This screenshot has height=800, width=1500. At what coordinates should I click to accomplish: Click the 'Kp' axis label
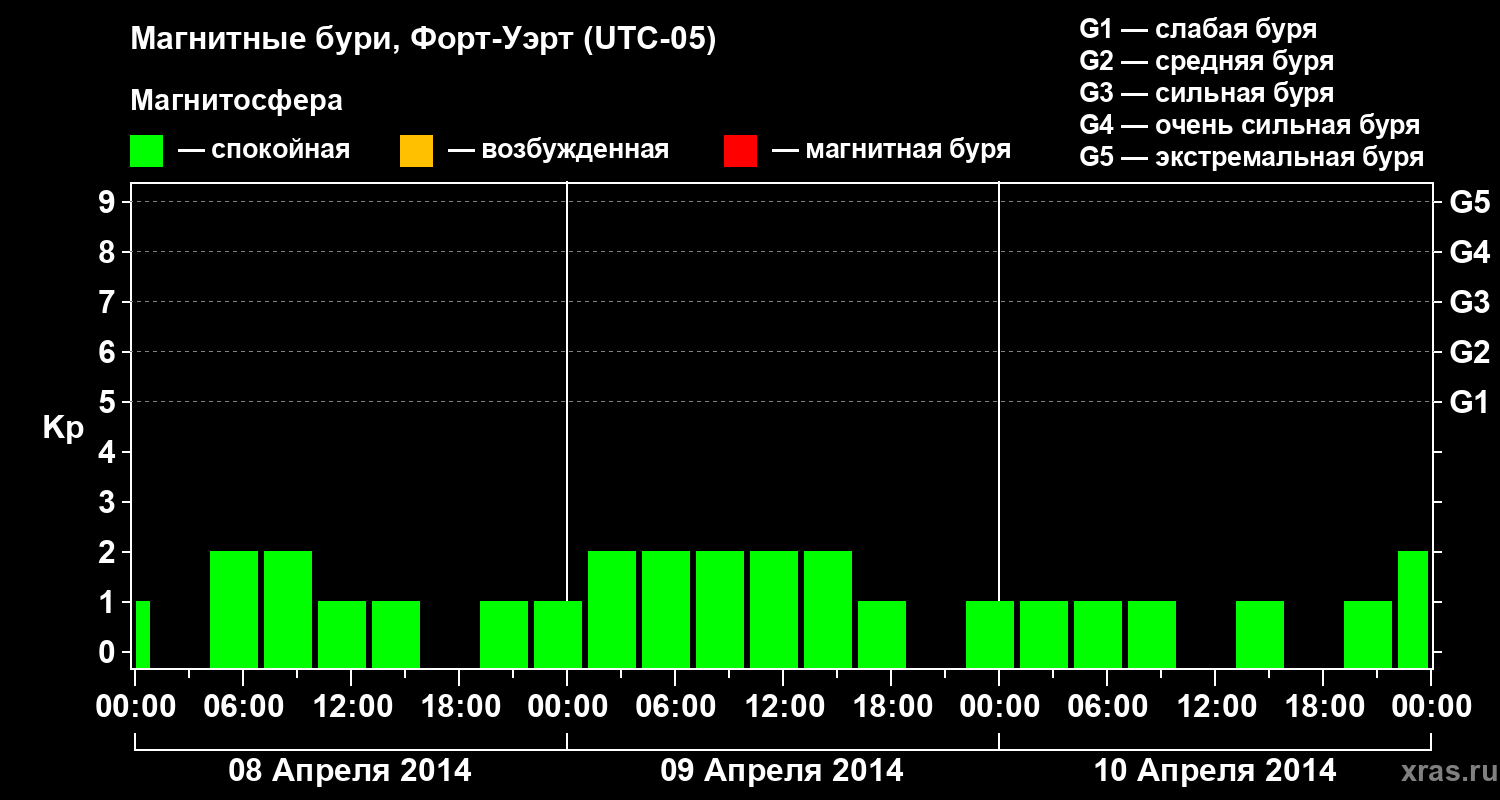point(63,428)
